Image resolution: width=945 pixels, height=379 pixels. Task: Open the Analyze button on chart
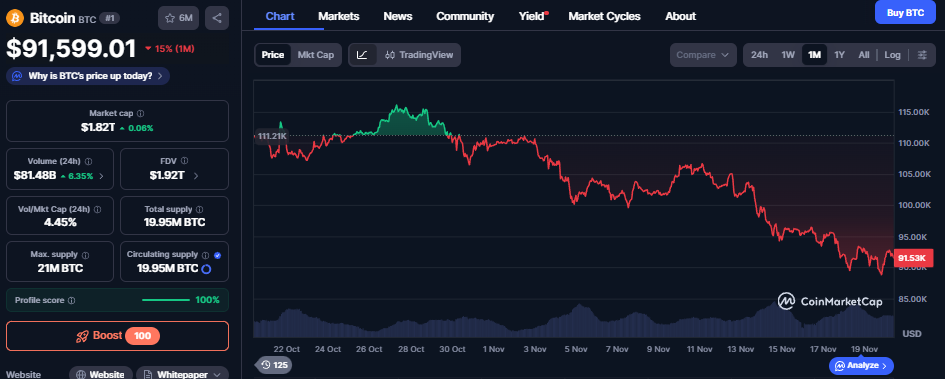[x=861, y=365]
